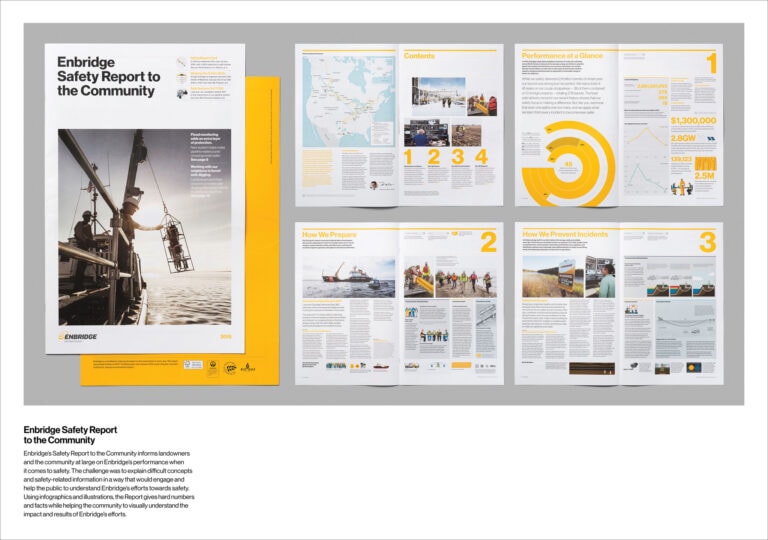Select the 'How We Prevent Incidents' heading
The height and width of the screenshot is (540, 768).
[x=565, y=234]
